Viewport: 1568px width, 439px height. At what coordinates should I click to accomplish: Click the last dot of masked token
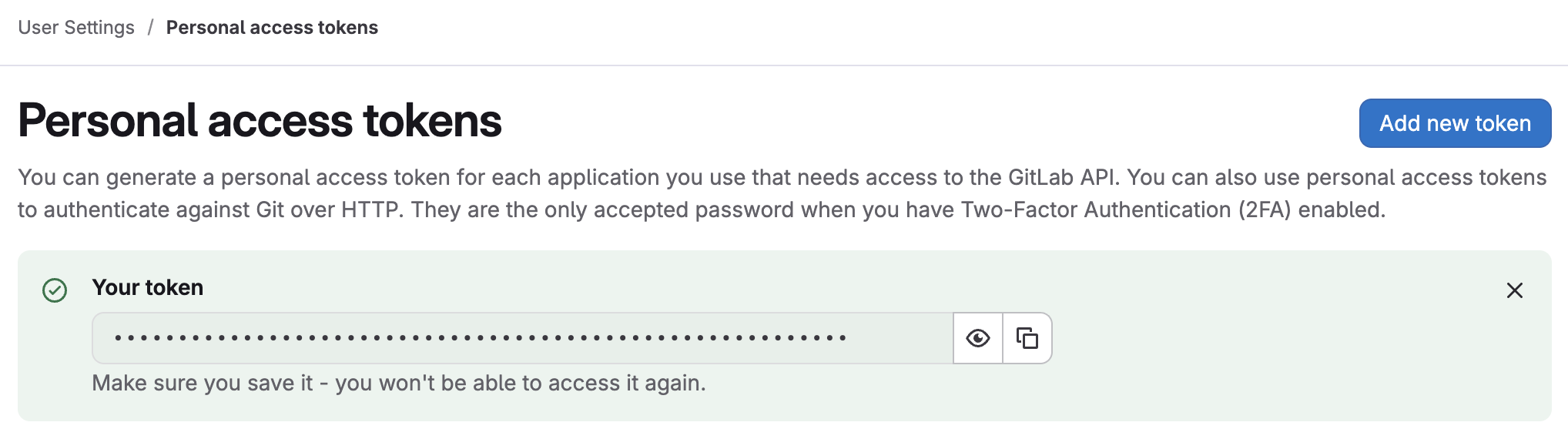click(843, 338)
